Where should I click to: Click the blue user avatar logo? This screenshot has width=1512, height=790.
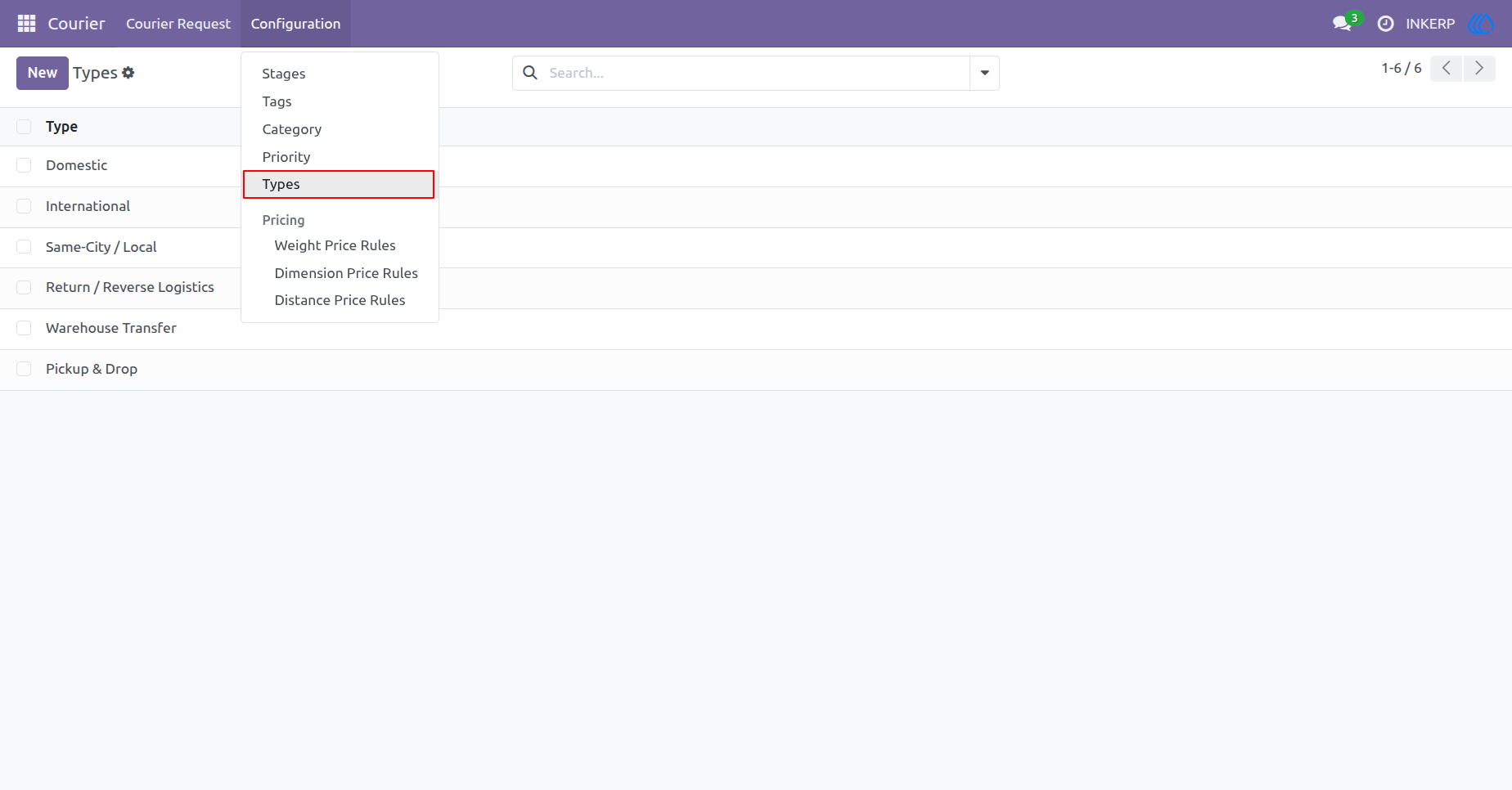pos(1481,24)
